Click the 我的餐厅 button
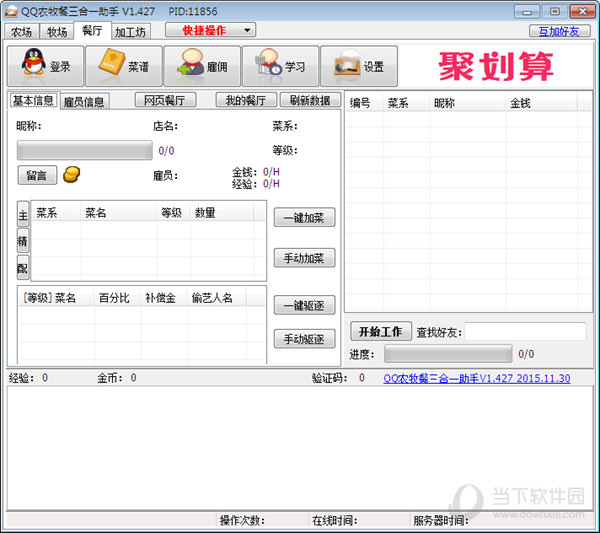This screenshot has width=600, height=533. click(246, 100)
